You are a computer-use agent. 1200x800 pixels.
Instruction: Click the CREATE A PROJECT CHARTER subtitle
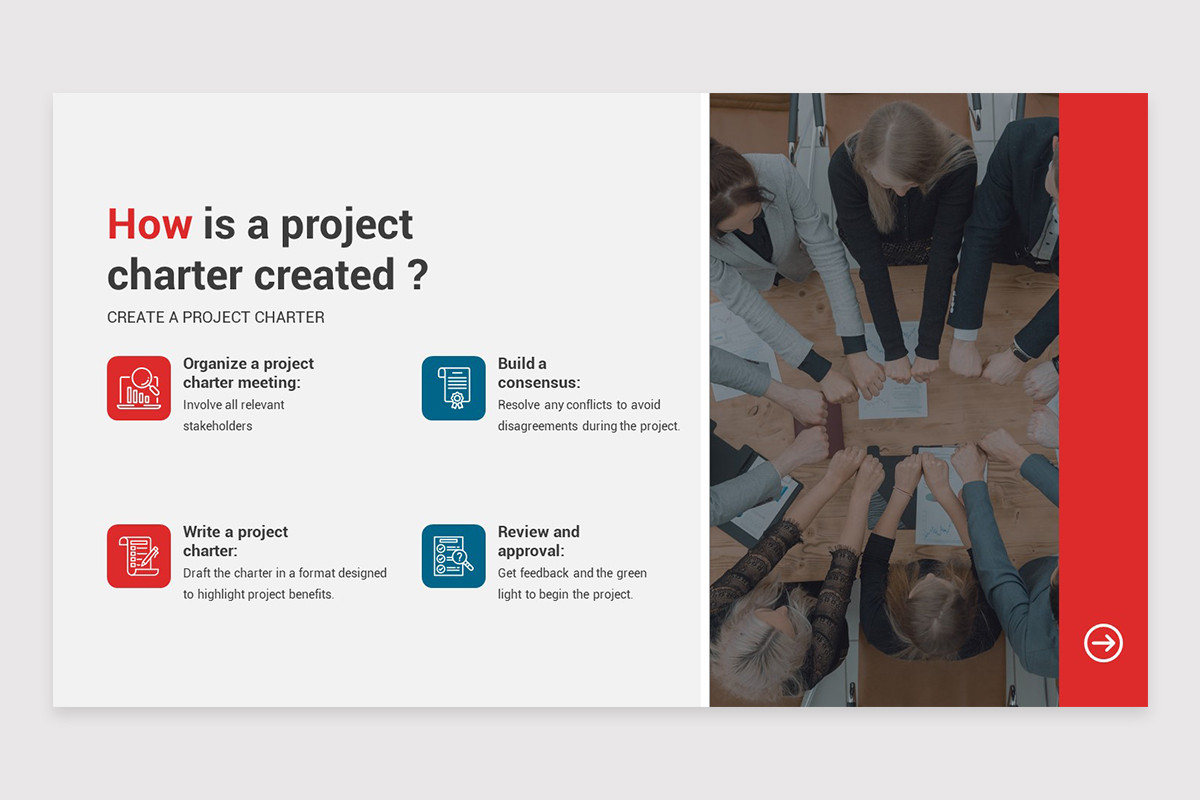click(x=216, y=317)
